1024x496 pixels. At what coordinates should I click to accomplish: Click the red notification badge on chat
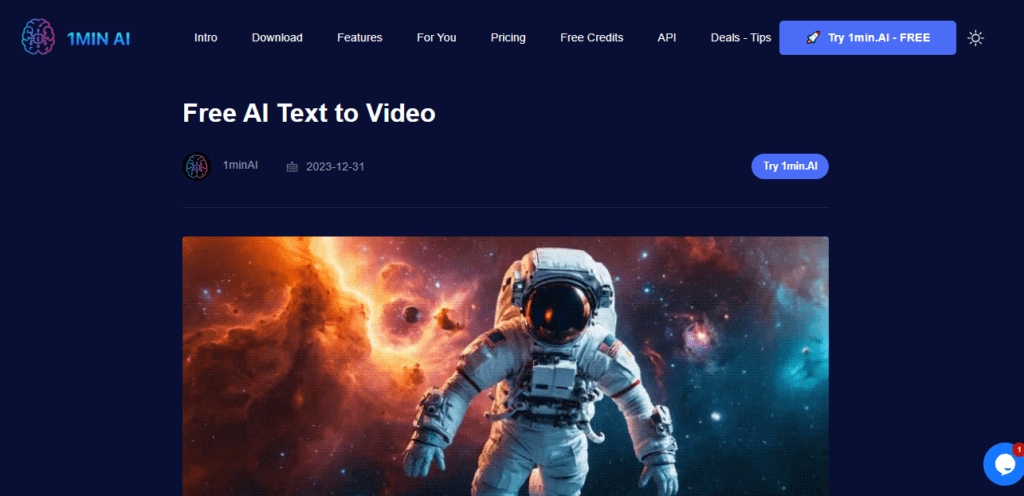[1017, 449]
